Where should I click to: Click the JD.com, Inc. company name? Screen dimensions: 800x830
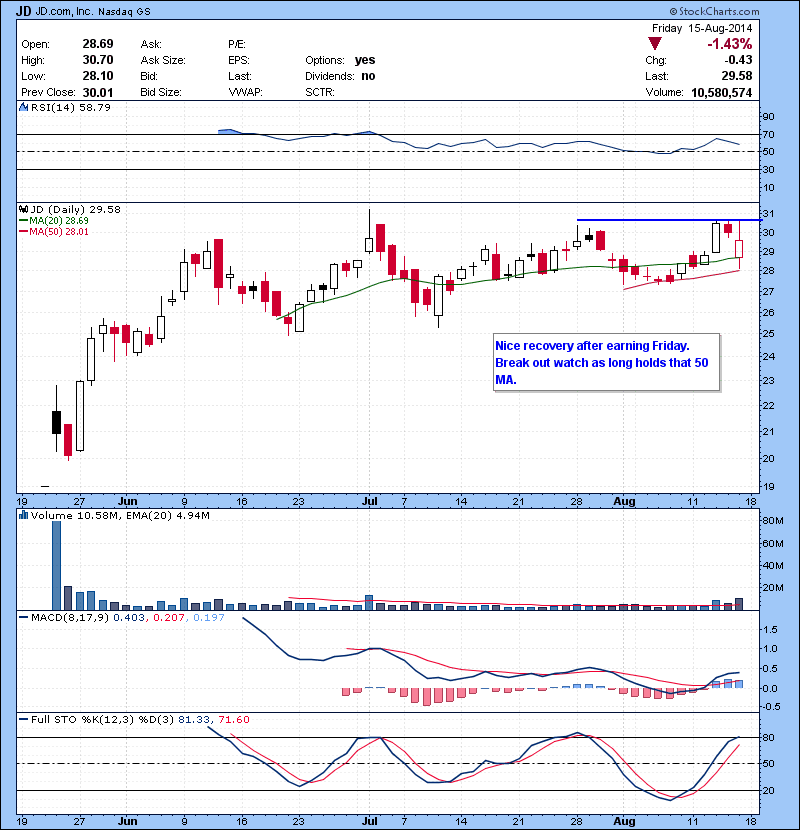point(65,11)
